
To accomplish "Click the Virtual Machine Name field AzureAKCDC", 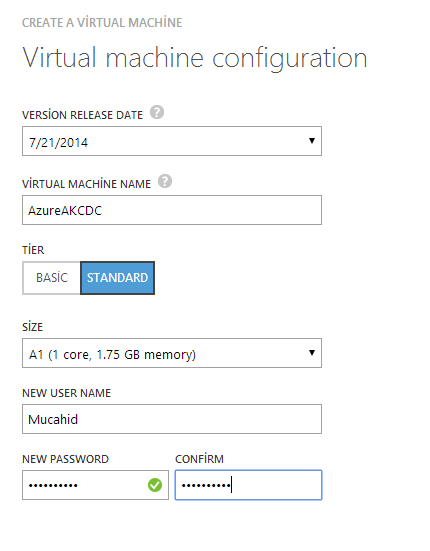I will 172,210.
